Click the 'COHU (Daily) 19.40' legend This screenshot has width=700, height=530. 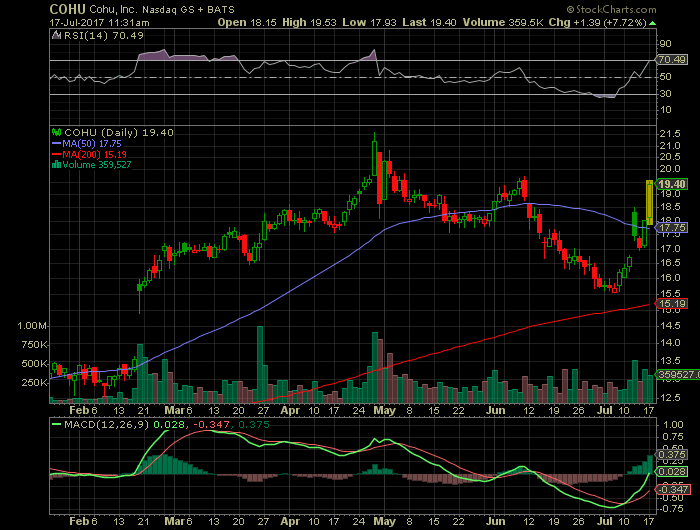pos(119,133)
